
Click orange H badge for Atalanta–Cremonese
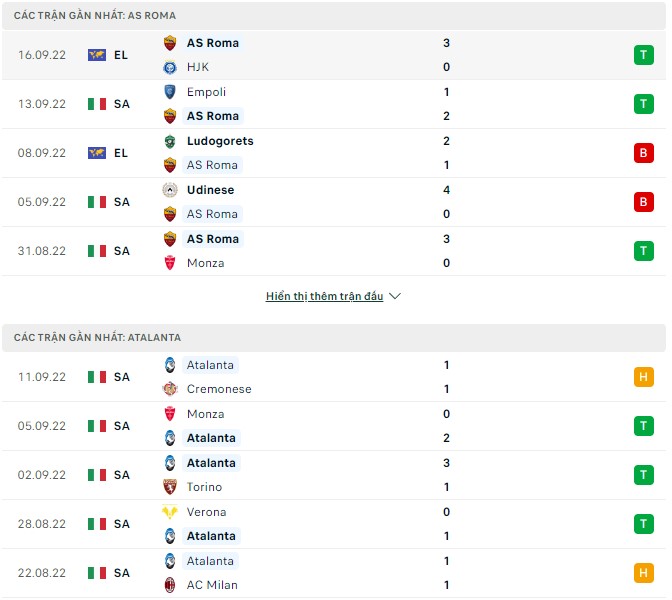coord(643,377)
